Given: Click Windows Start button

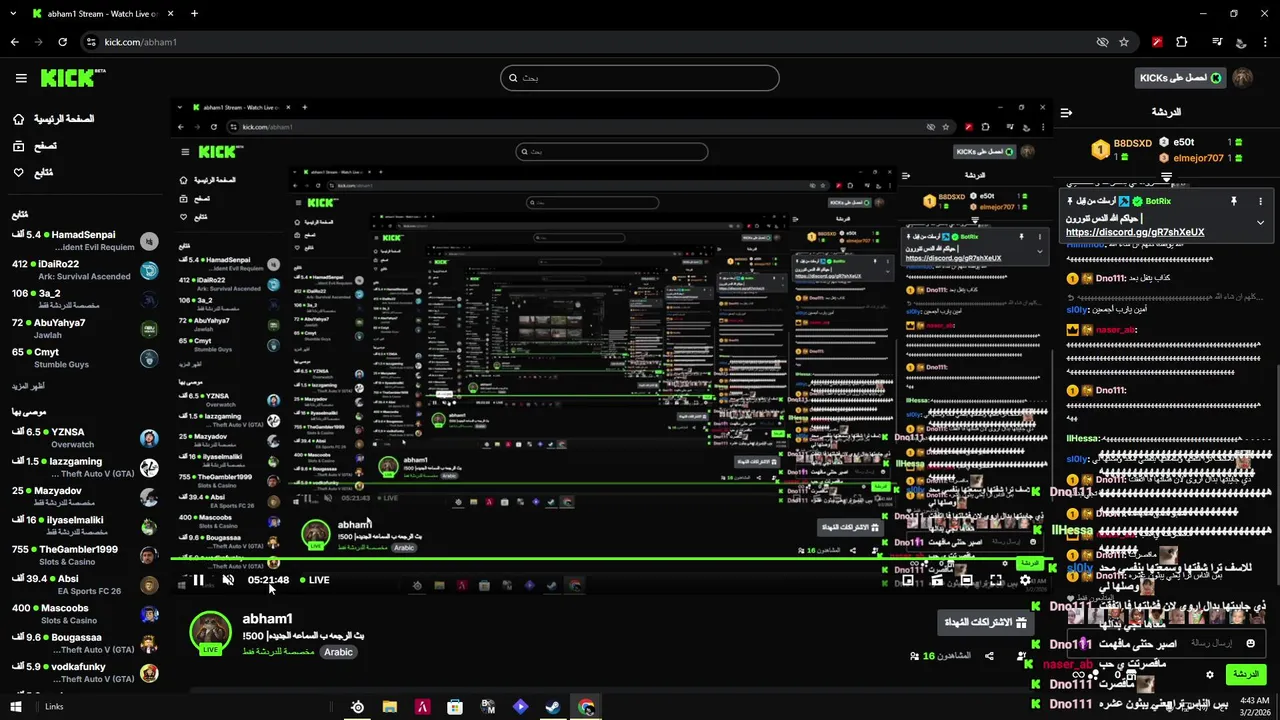Looking at the screenshot, I should [x=16, y=707].
